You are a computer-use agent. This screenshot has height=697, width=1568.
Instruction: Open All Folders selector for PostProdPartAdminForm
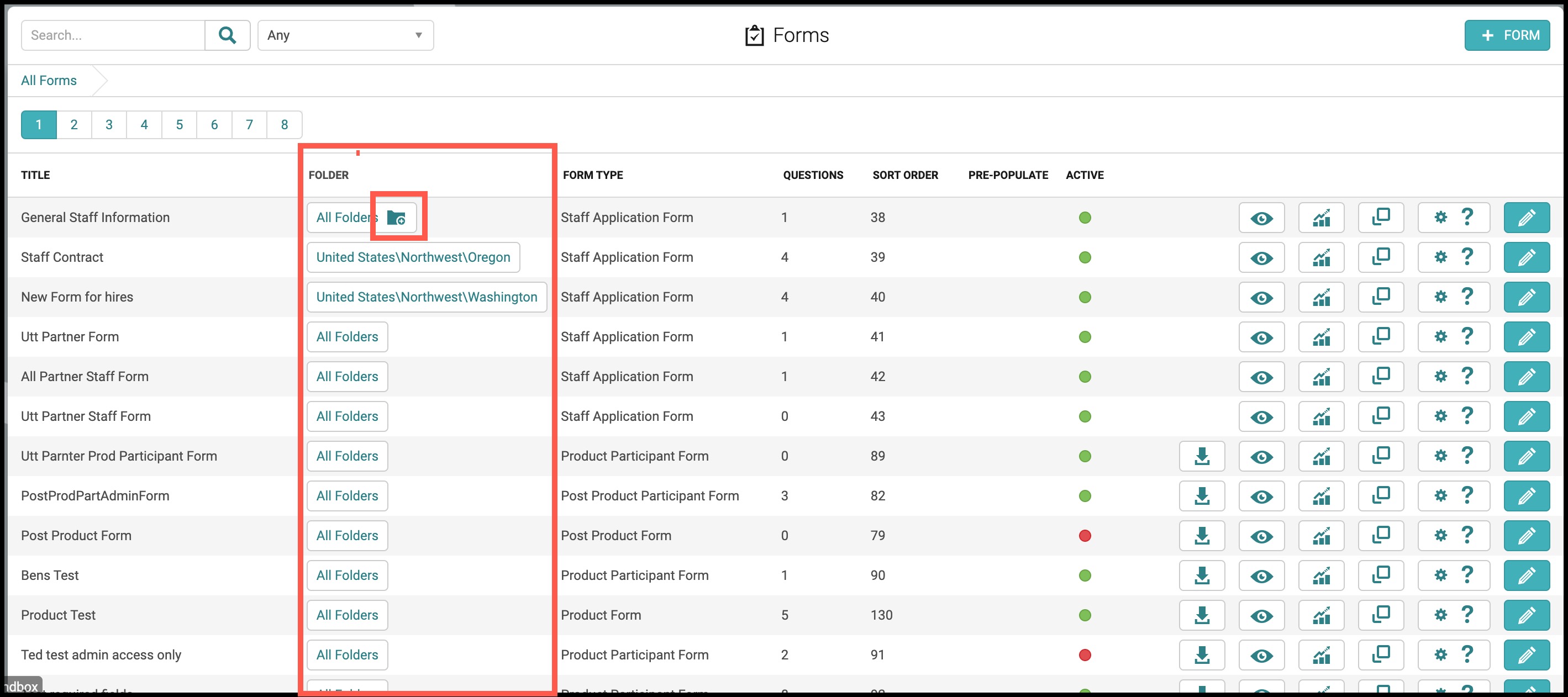(x=347, y=496)
